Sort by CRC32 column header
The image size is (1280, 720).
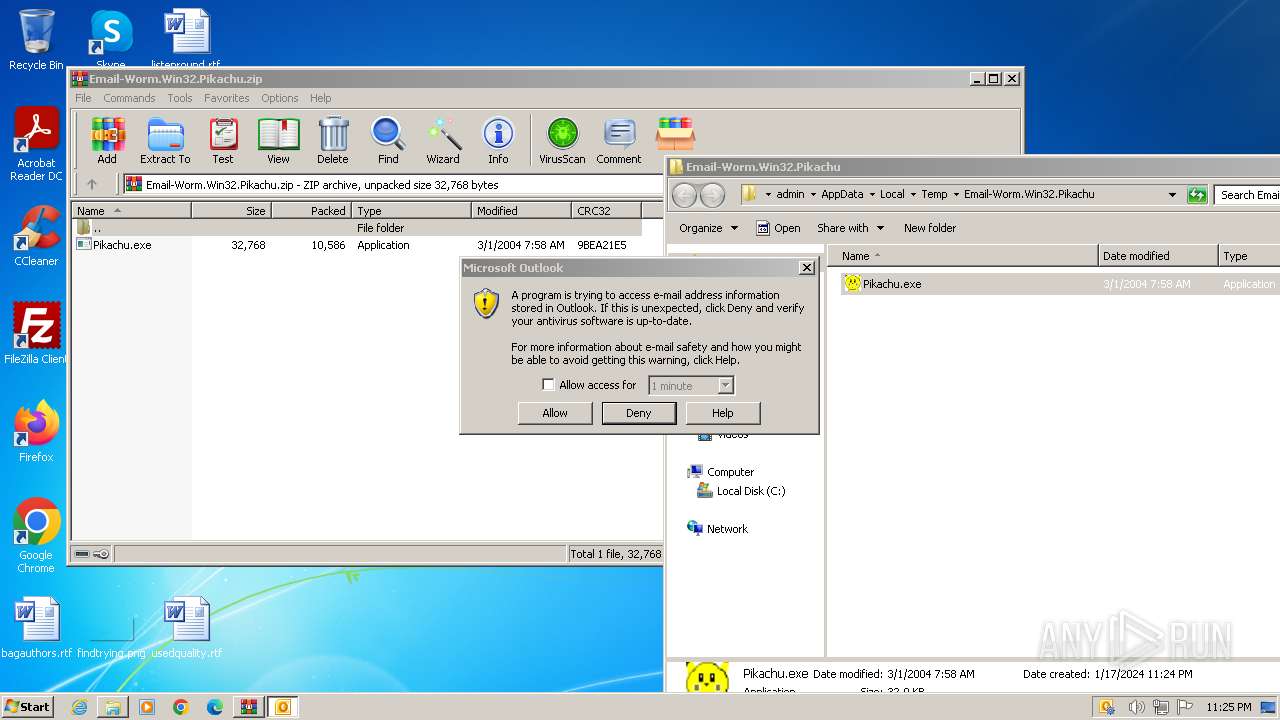point(606,211)
